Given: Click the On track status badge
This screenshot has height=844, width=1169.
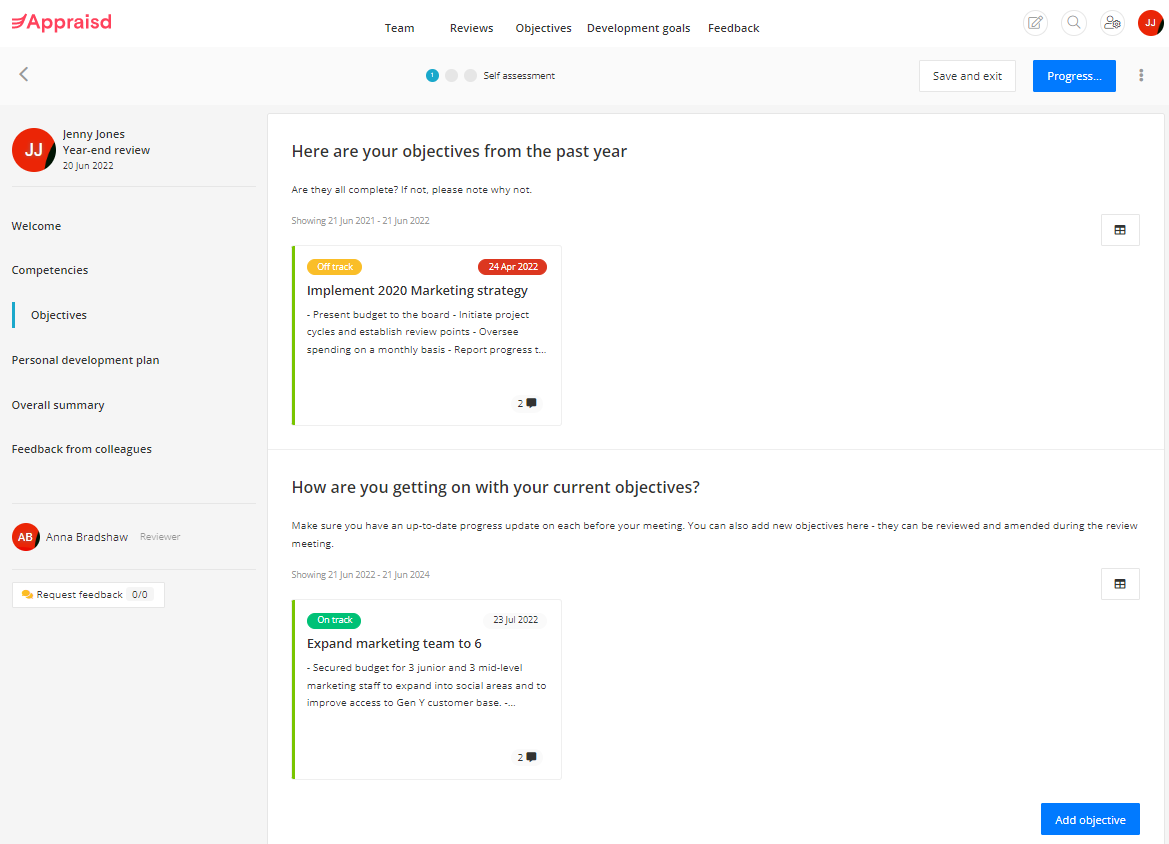Looking at the screenshot, I should coord(334,620).
